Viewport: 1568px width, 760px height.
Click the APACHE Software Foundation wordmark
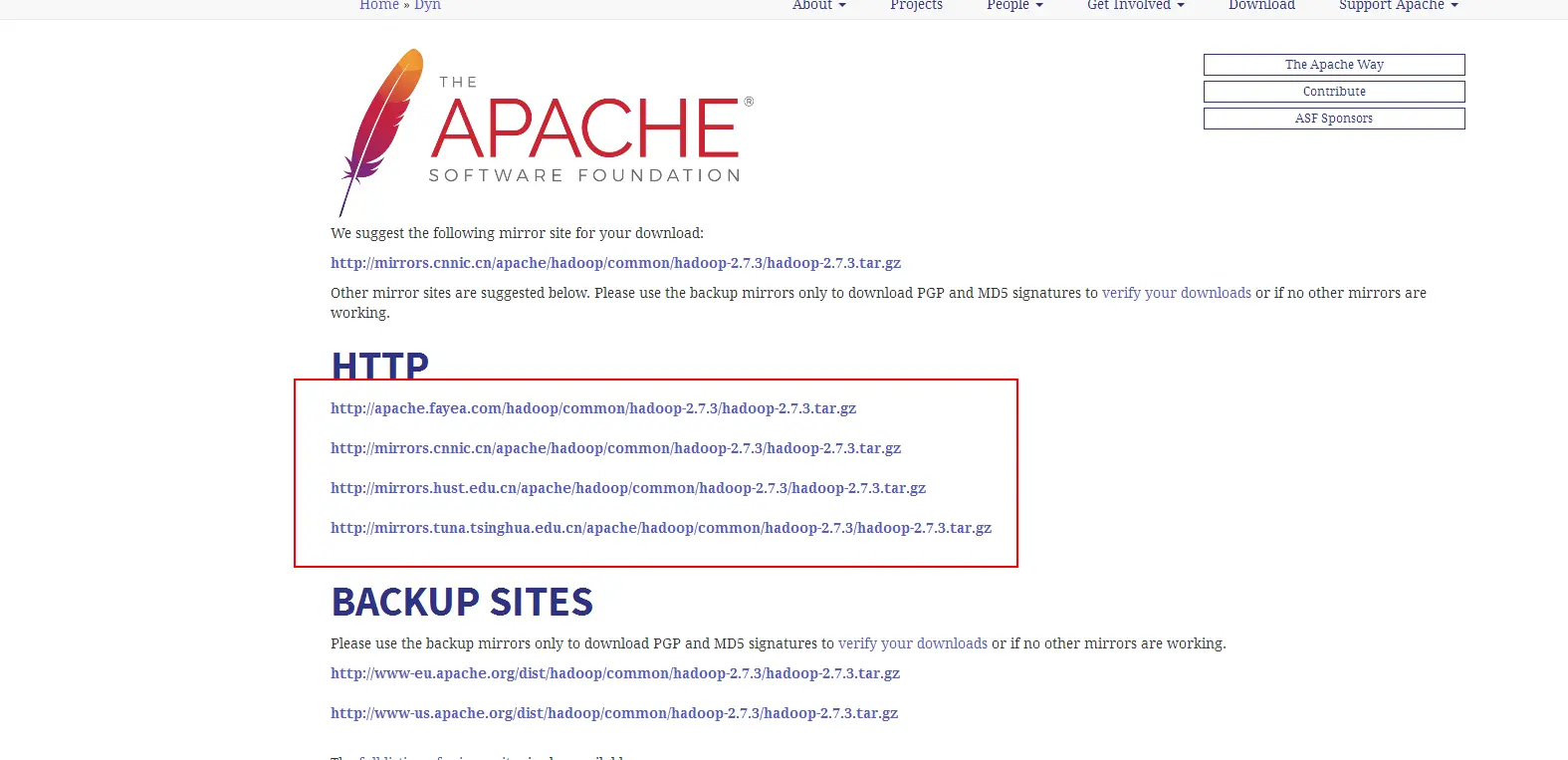tap(591, 129)
